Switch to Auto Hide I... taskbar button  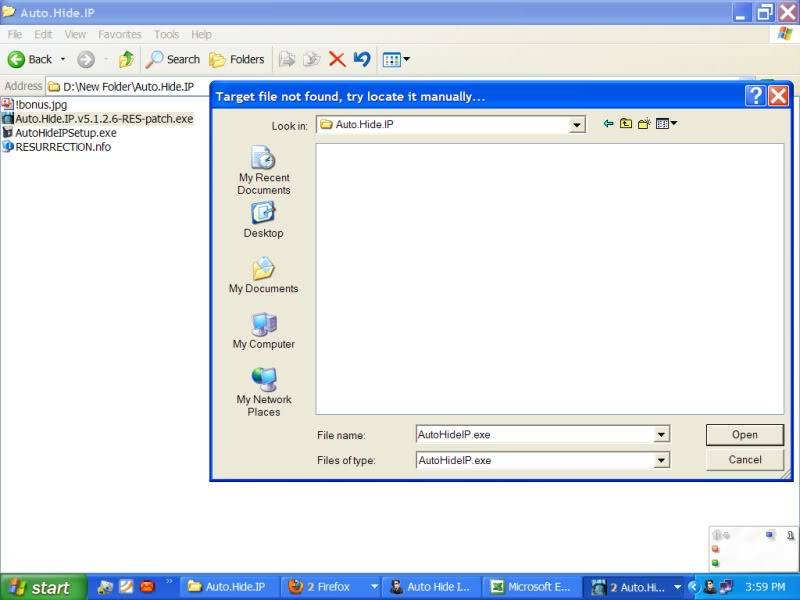[433, 587]
